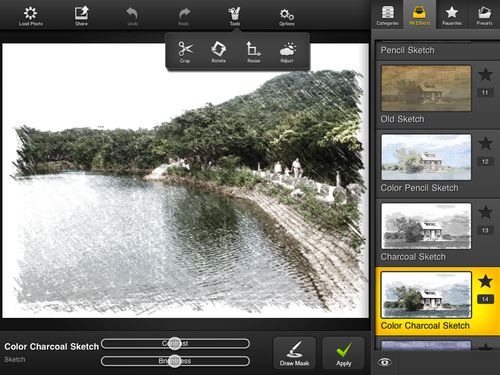The height and width of the screenshot is (375, 500).
Task: Open the Load Photo button
Action: (x=31, y=16)
